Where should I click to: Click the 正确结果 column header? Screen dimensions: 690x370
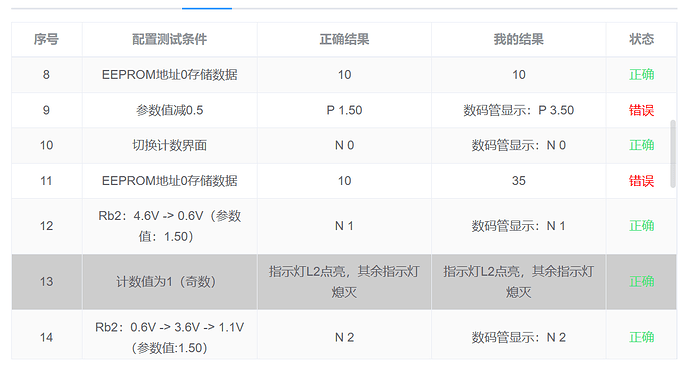344,40
